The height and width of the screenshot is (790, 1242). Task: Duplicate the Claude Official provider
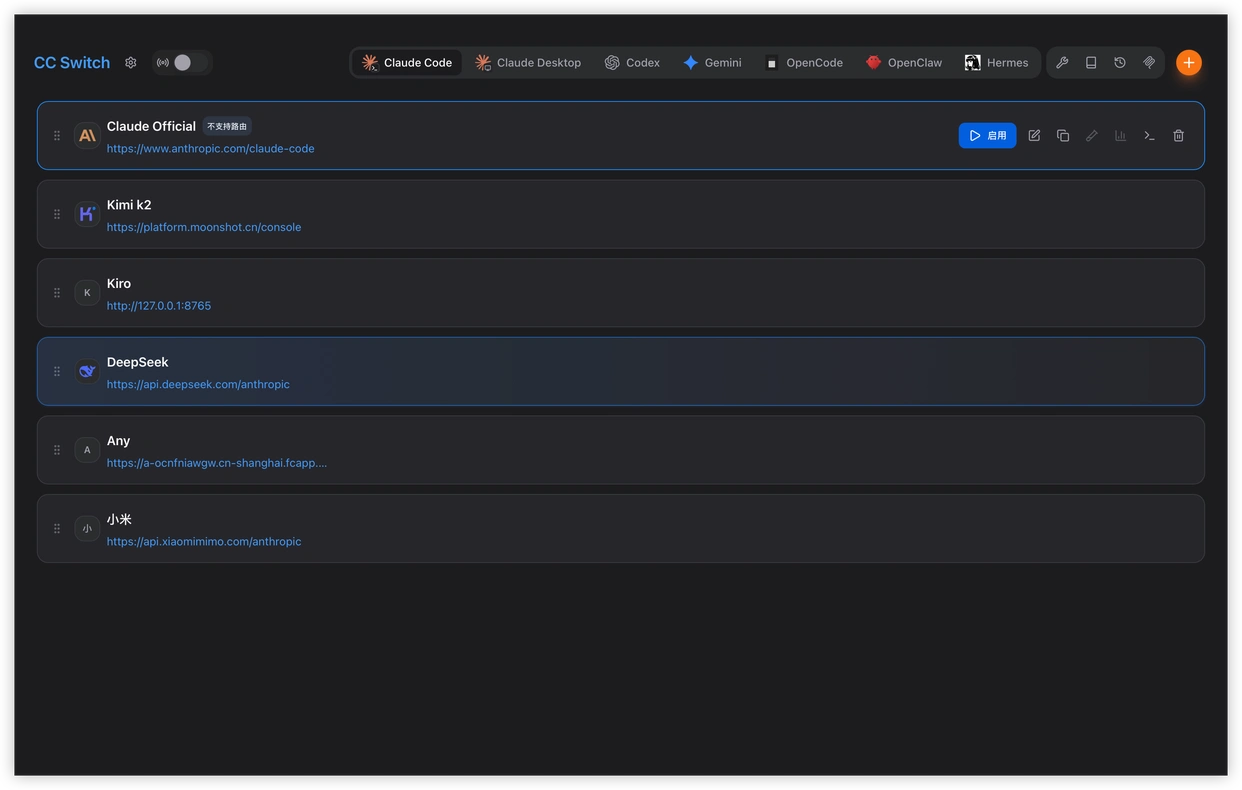1063,135
